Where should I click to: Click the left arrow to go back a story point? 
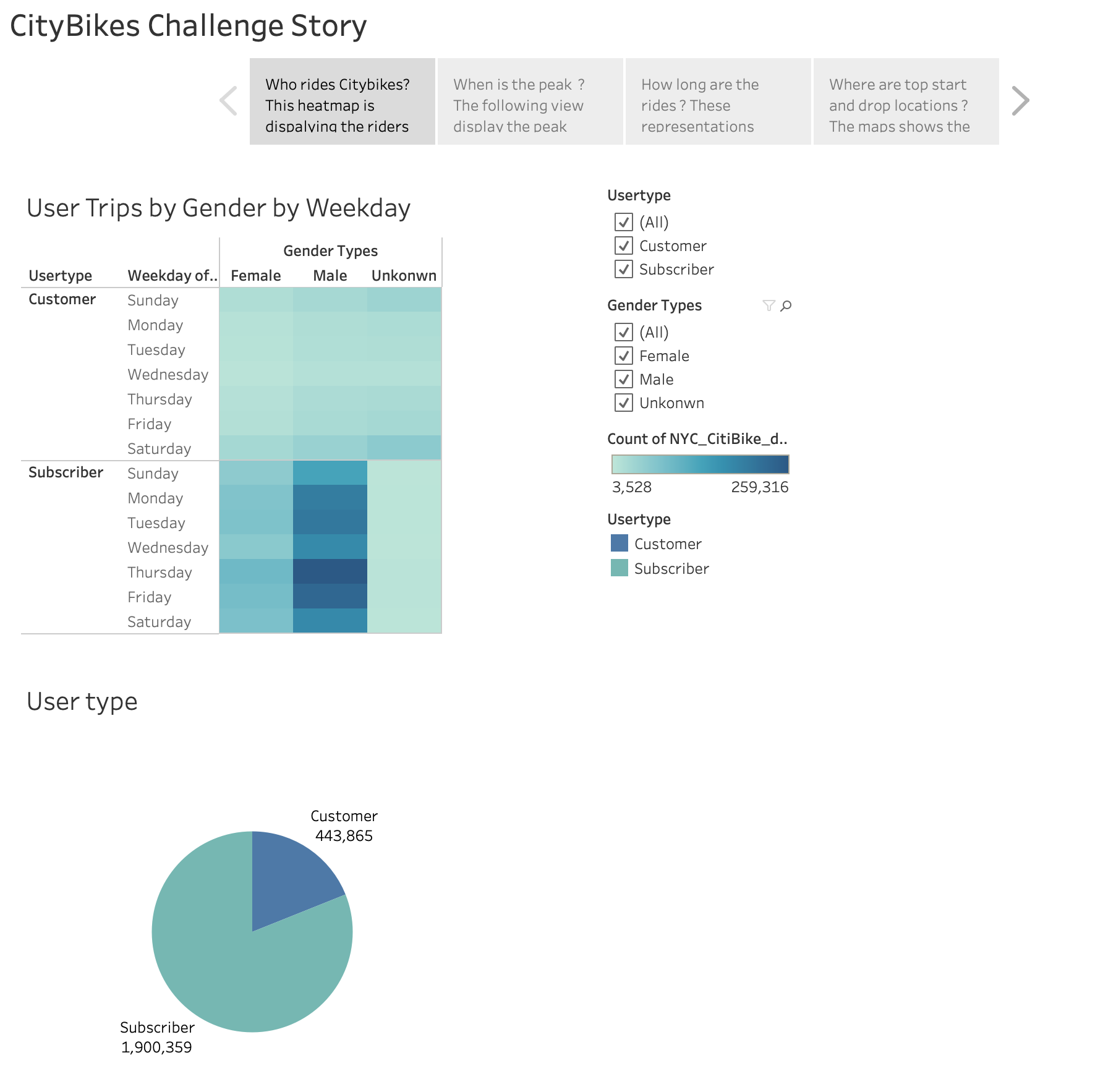[228, 100]
